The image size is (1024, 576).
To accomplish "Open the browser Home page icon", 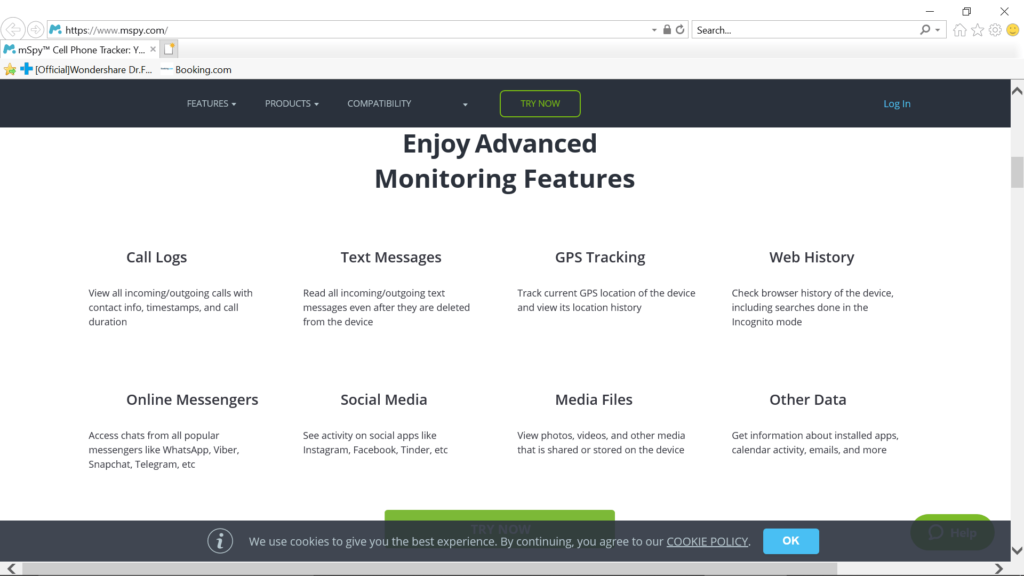I will (x=959, y=29).
